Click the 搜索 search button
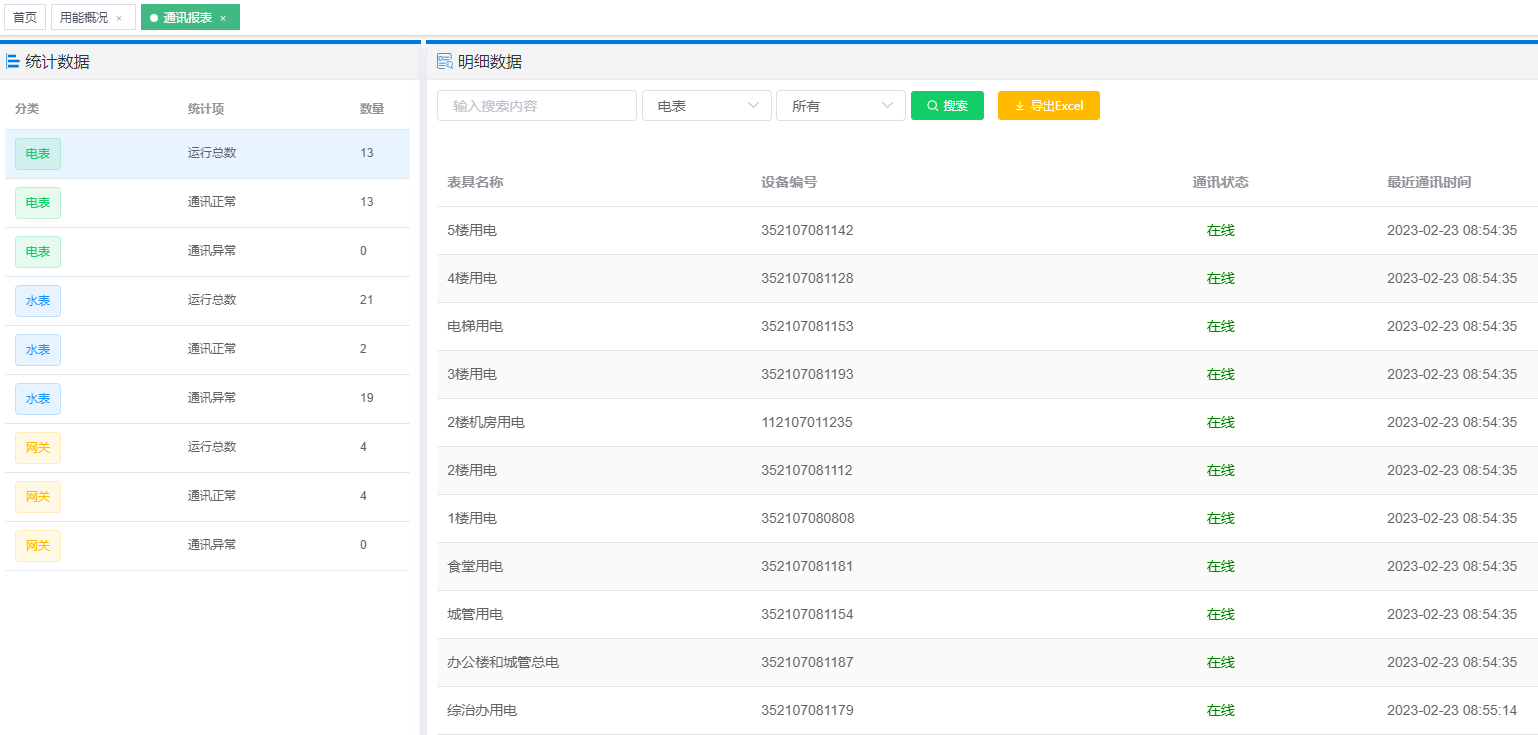Viewport: 1538px width, 735px height. (x=947, y=105)
